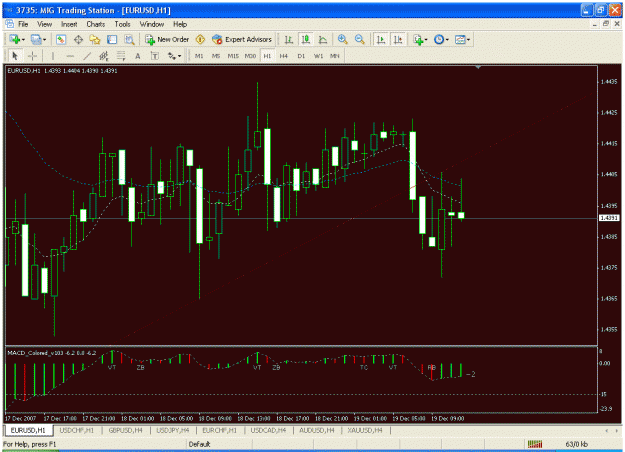Viewport: 625px width, 452px height.
Task: Switch timeframe to D1
Action: click(301, 56)
